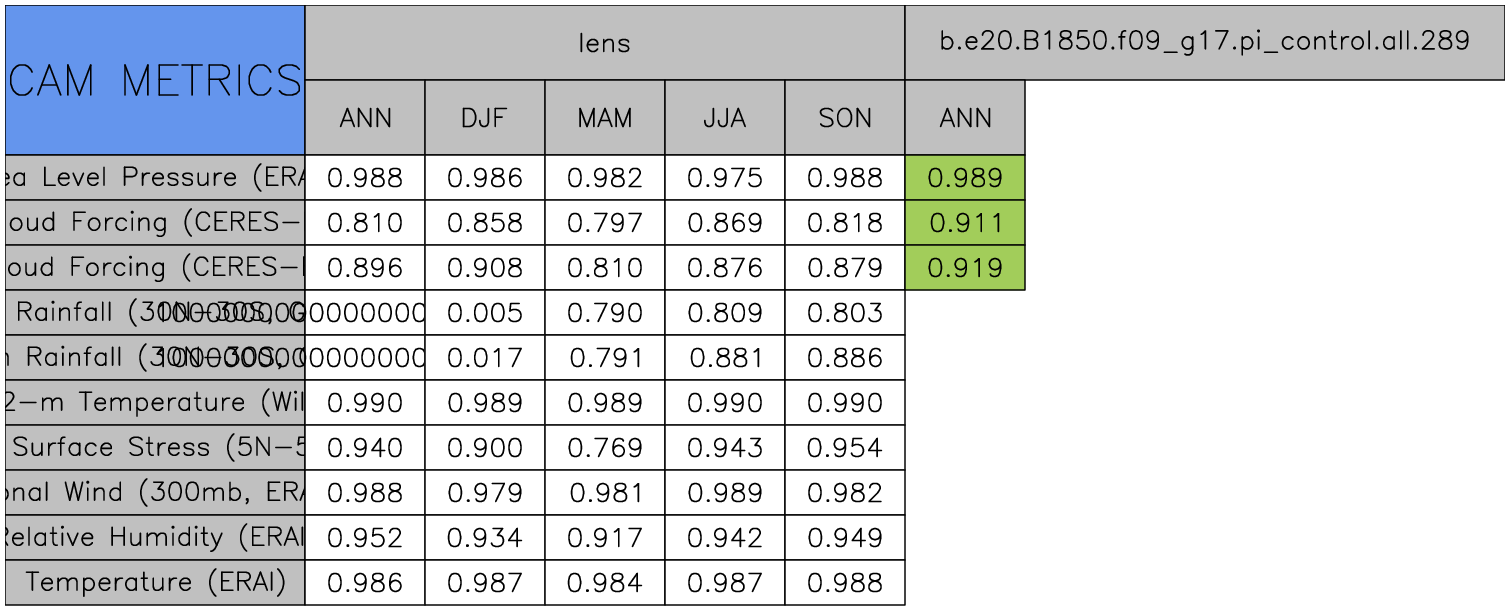Select the Sea Level Pressure row label
The width and height of the screenshot is (1510, 611).
[155, 178]
